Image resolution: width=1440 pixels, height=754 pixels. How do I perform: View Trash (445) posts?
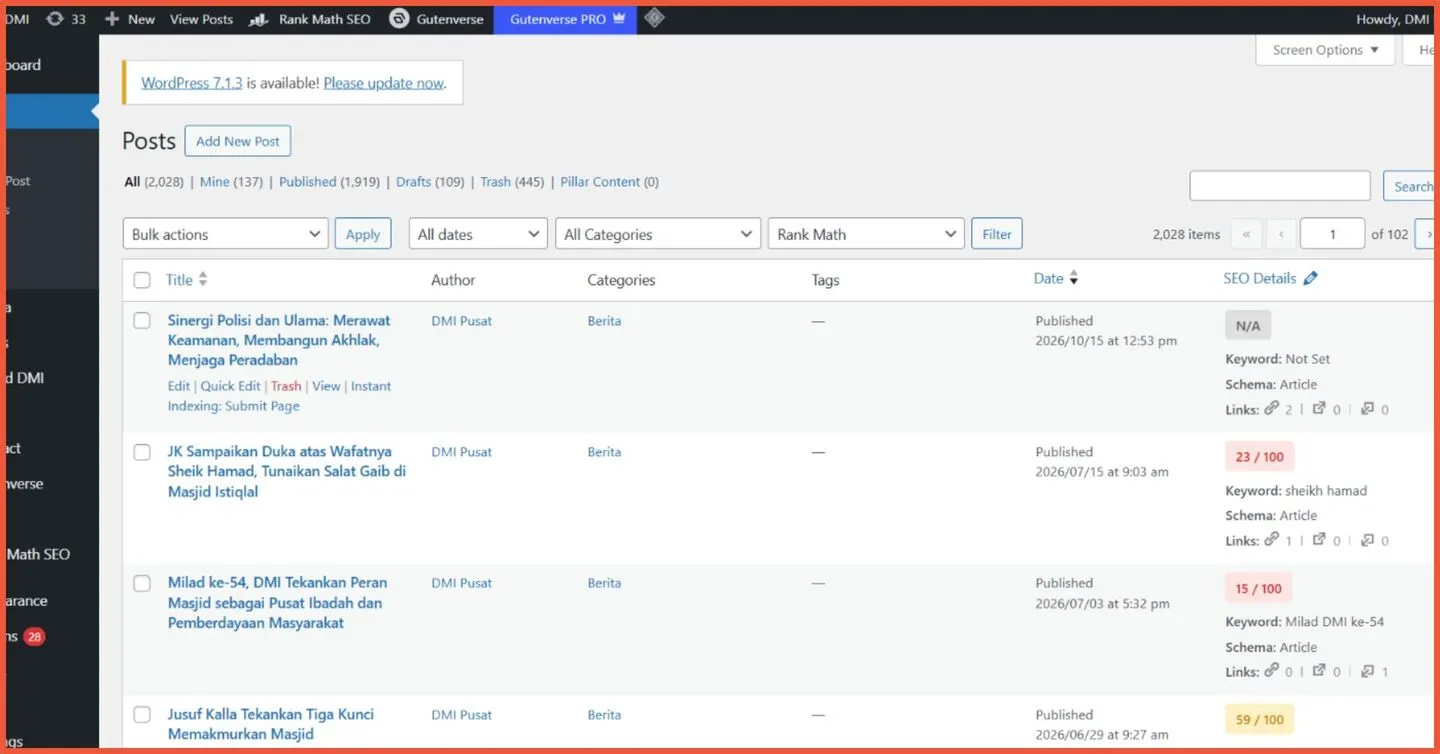512,182
